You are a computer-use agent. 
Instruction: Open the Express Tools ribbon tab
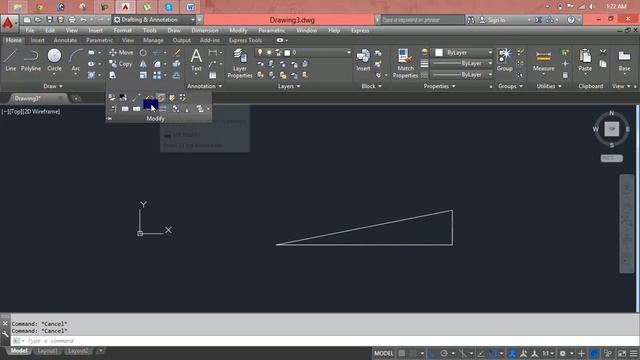[245, 40]
